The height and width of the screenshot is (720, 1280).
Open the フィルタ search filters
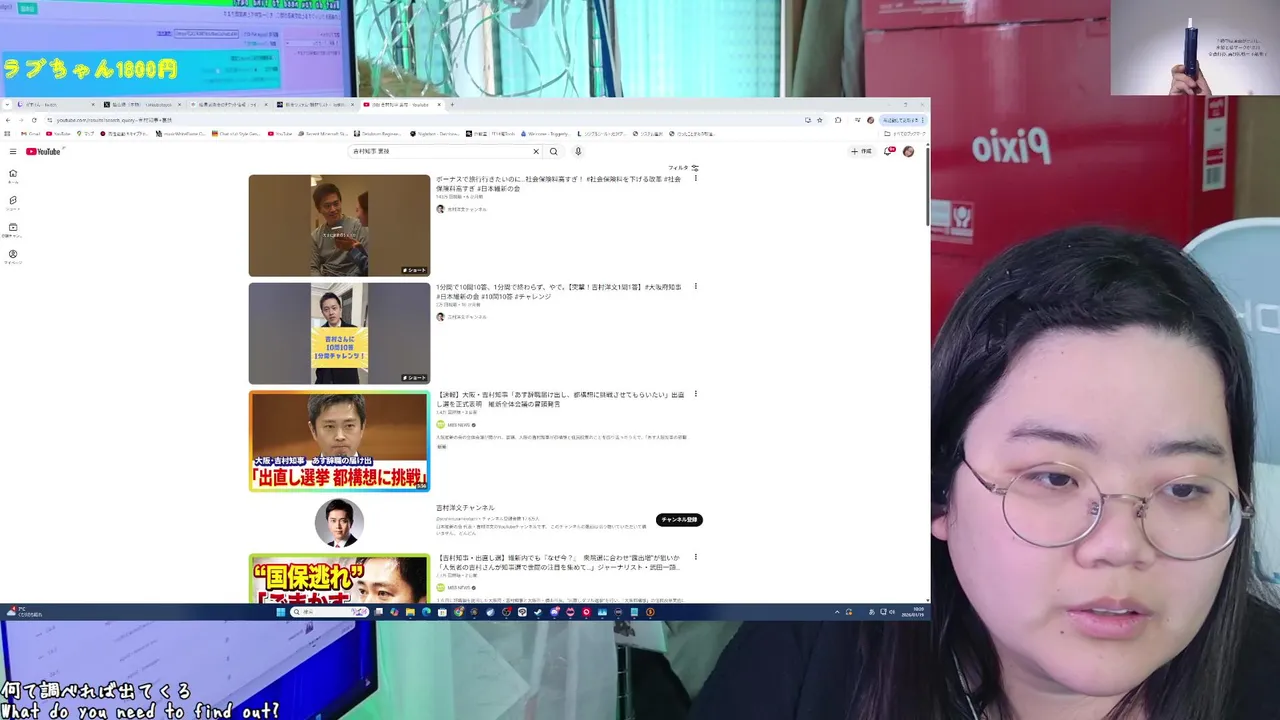pyautogui.click(x=684, y=168)
